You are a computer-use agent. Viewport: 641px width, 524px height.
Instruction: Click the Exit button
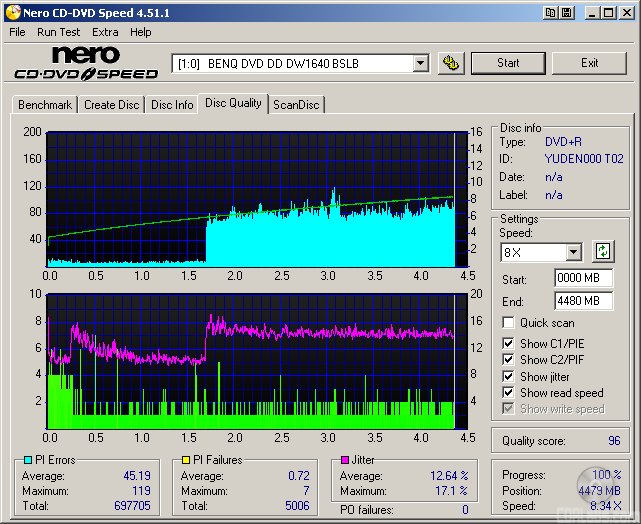(x=589, y=63)
